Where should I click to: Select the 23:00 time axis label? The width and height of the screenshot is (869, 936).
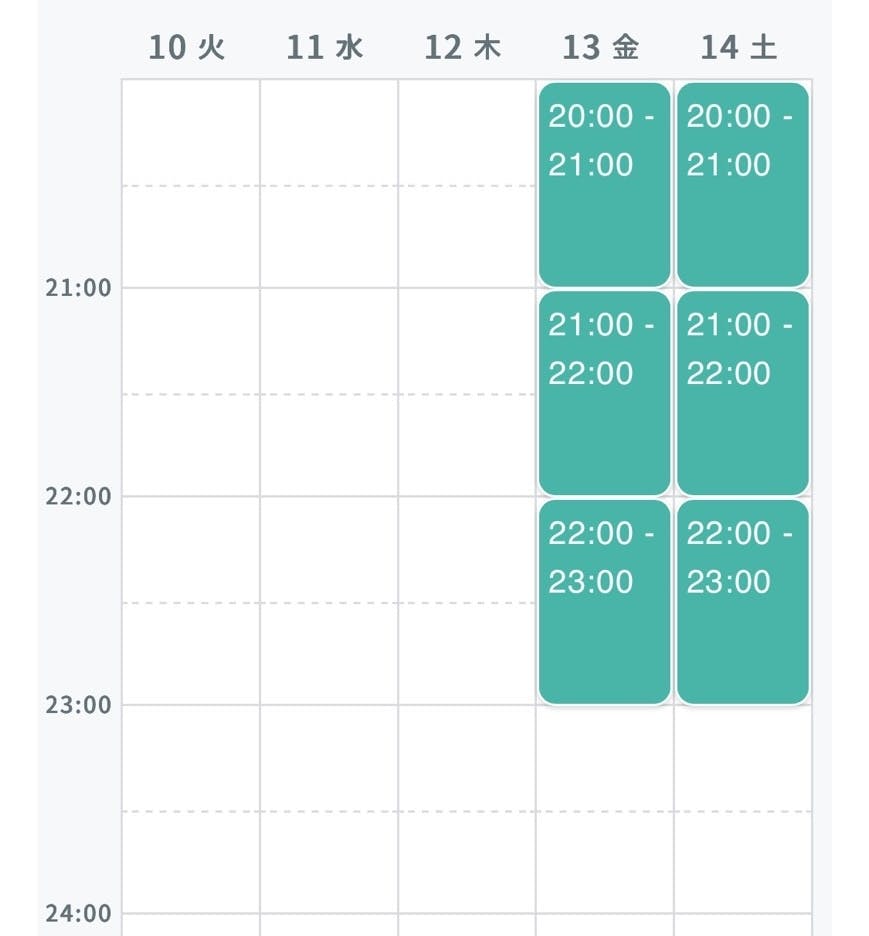point(78,705)
